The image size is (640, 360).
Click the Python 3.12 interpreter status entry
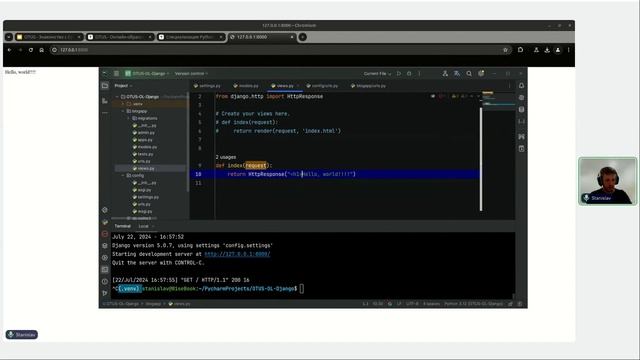[473, 304]
